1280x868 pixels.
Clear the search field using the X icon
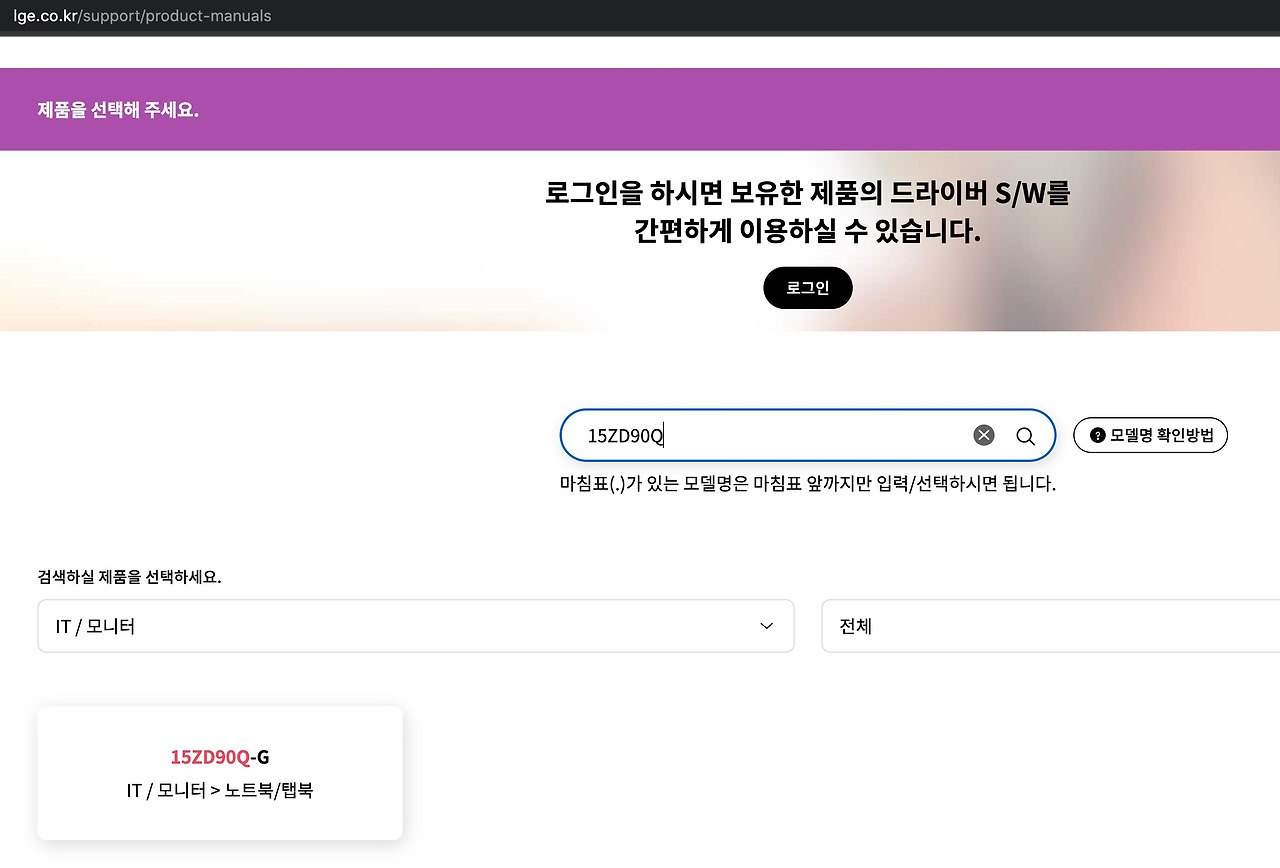click(983, 434)
